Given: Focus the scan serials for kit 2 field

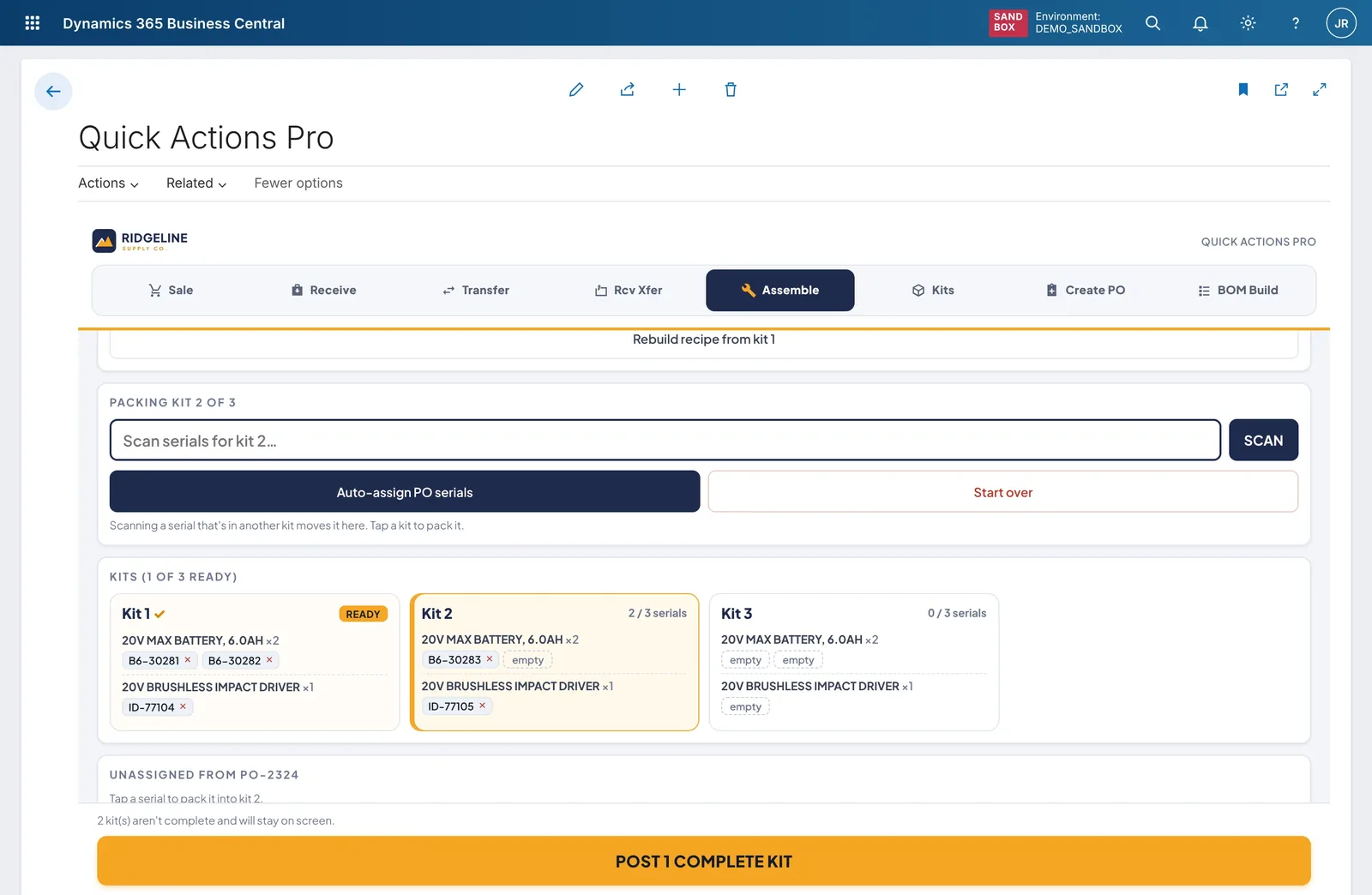Looking at the screenshot, I should point(665,440).
